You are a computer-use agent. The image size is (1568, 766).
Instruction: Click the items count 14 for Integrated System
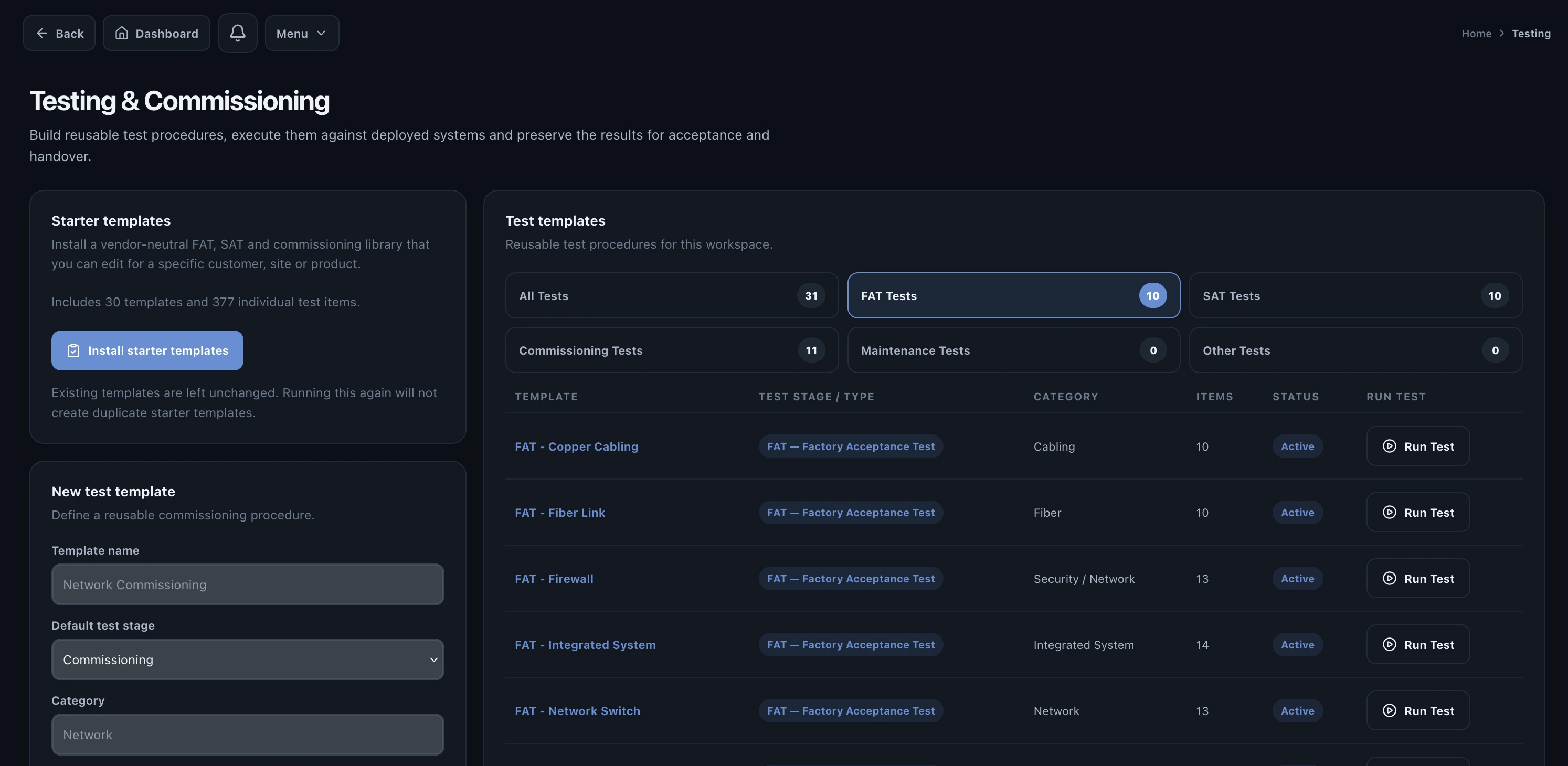coord(1202,645)
